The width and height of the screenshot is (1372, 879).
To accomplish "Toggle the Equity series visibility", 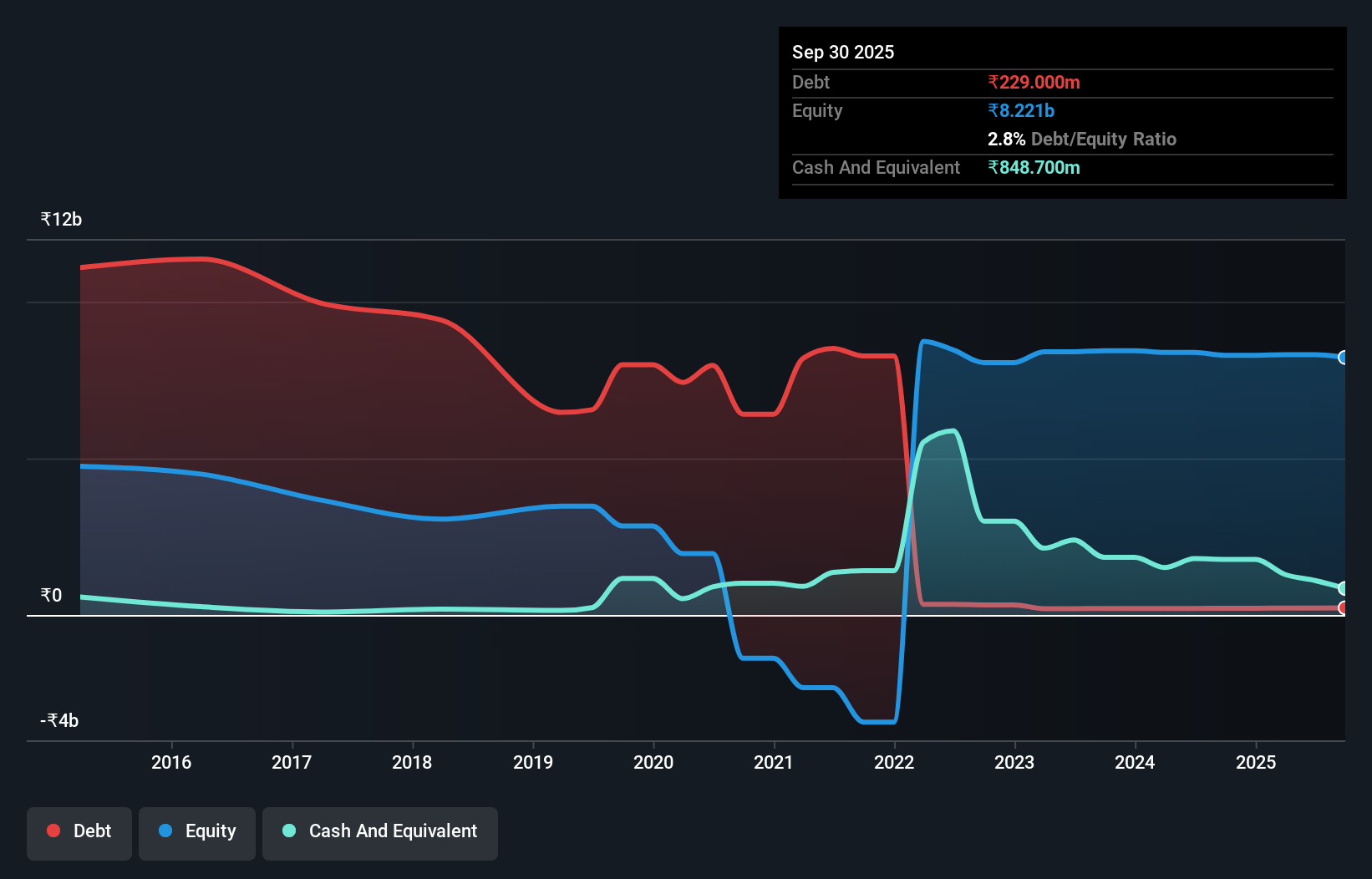I will (x=196, y=831).
